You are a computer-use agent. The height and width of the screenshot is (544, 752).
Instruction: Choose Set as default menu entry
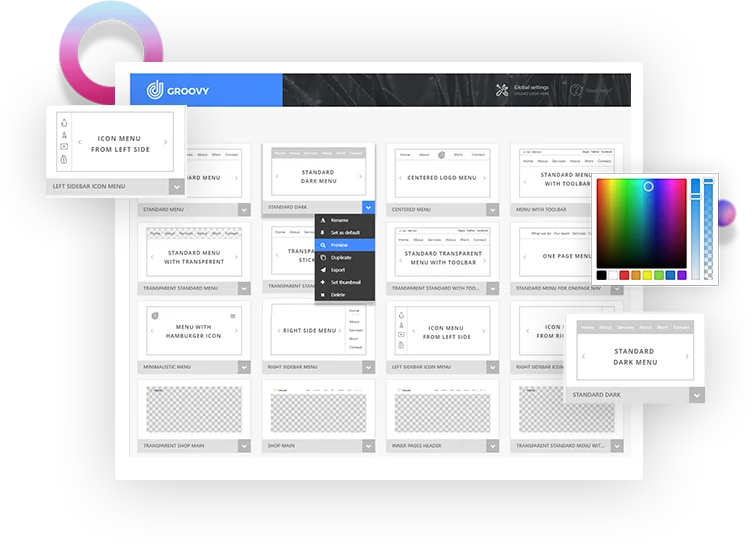pos(345,233)
